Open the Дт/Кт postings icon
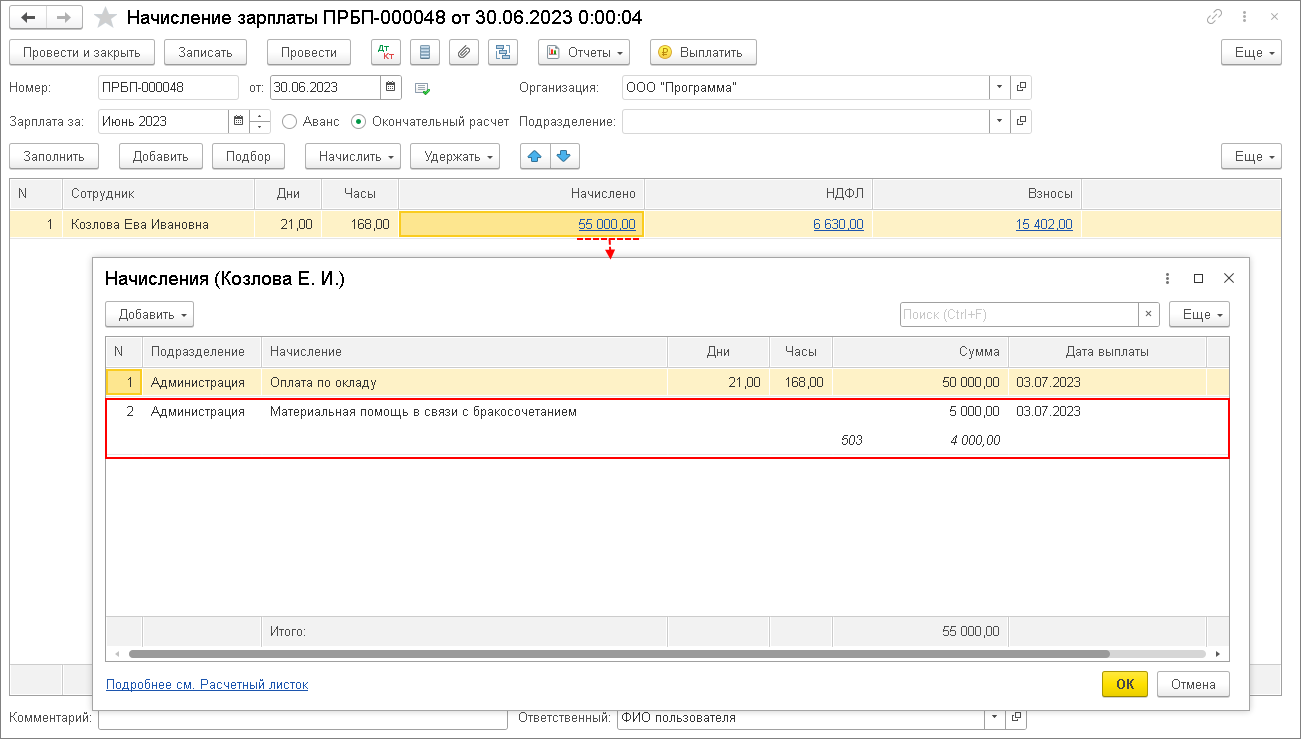The image size is (1301, 739). [x=385, y=53]
